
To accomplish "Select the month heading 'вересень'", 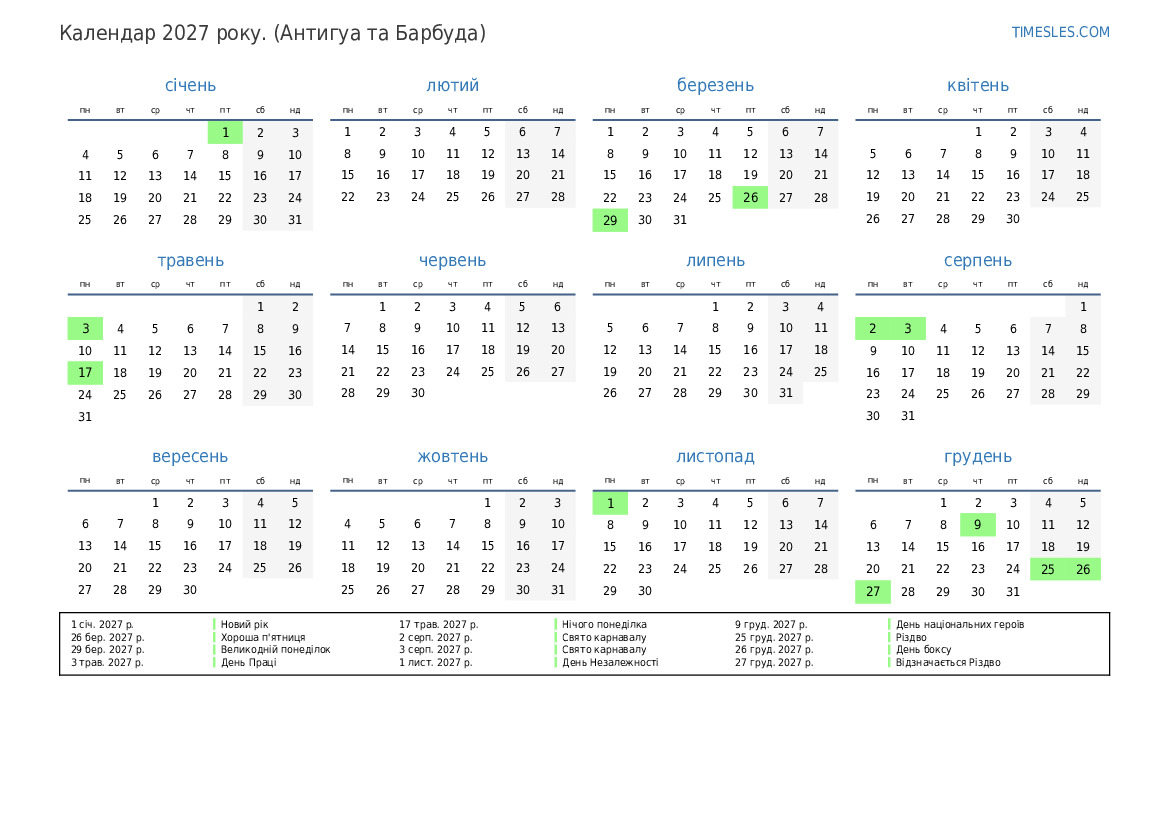I will 190,456.
